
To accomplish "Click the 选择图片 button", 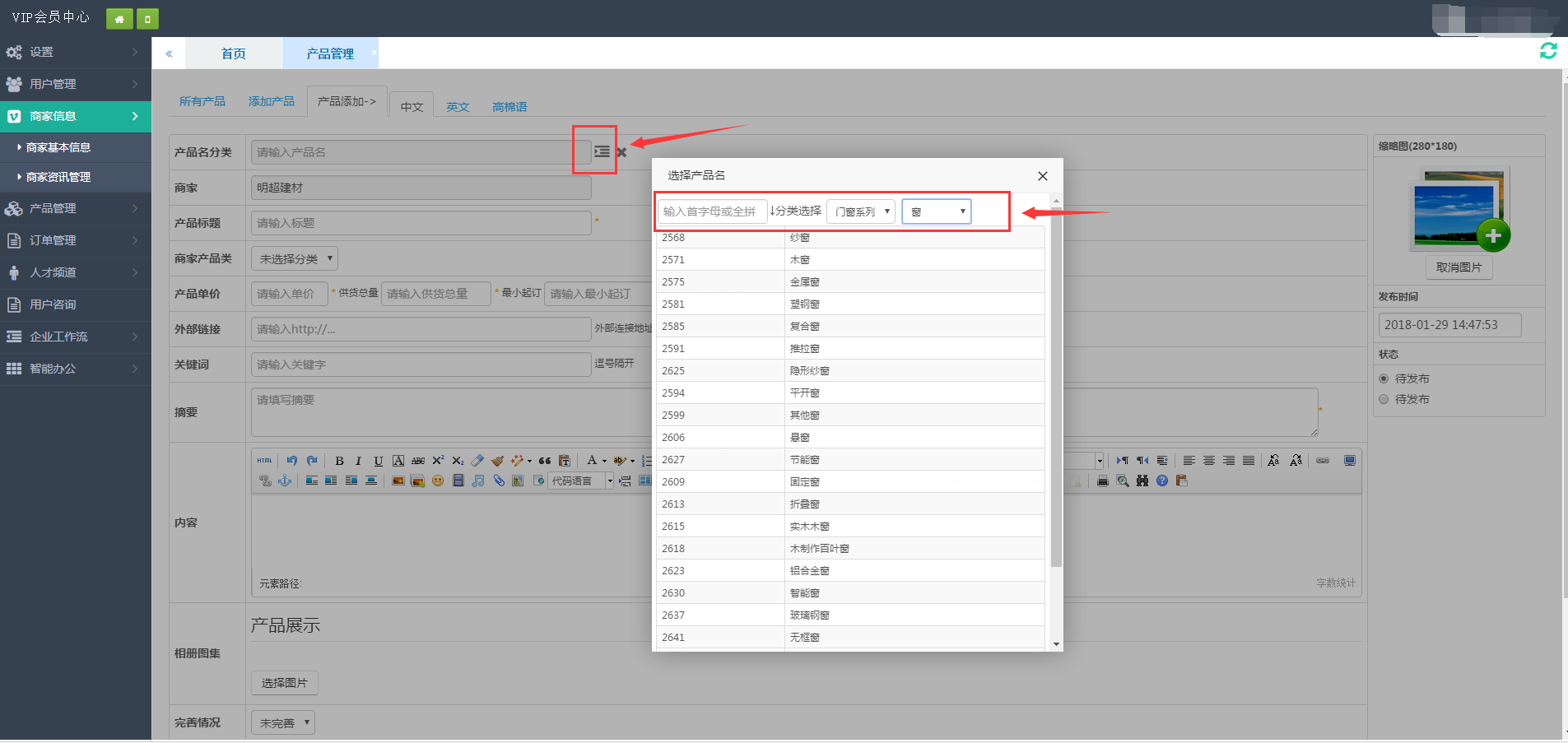I will point(284,683).
